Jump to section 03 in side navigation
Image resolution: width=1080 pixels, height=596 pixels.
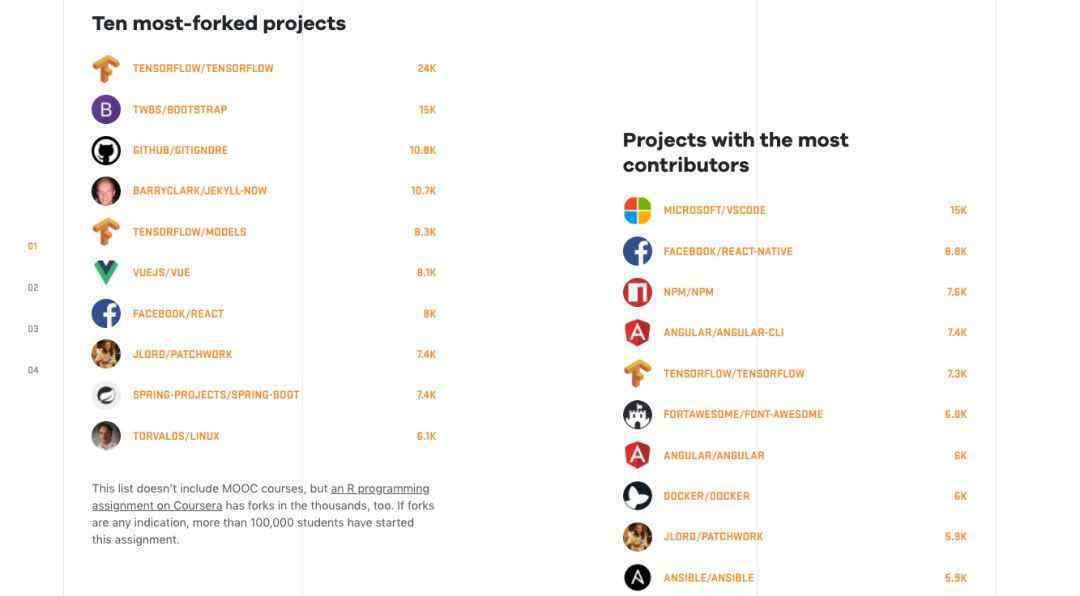coord(32,329)
